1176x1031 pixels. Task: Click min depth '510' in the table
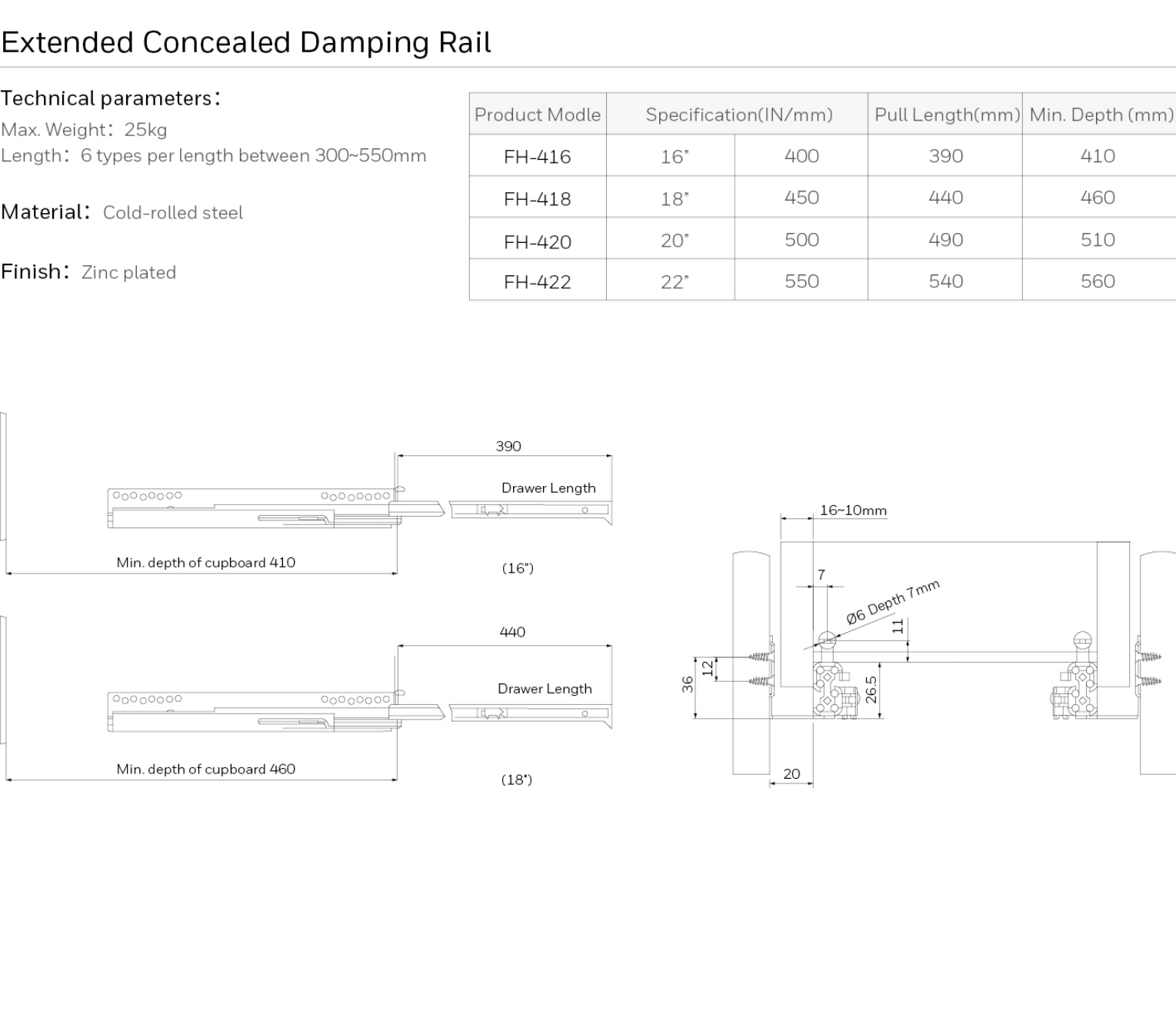point(1098,240)
